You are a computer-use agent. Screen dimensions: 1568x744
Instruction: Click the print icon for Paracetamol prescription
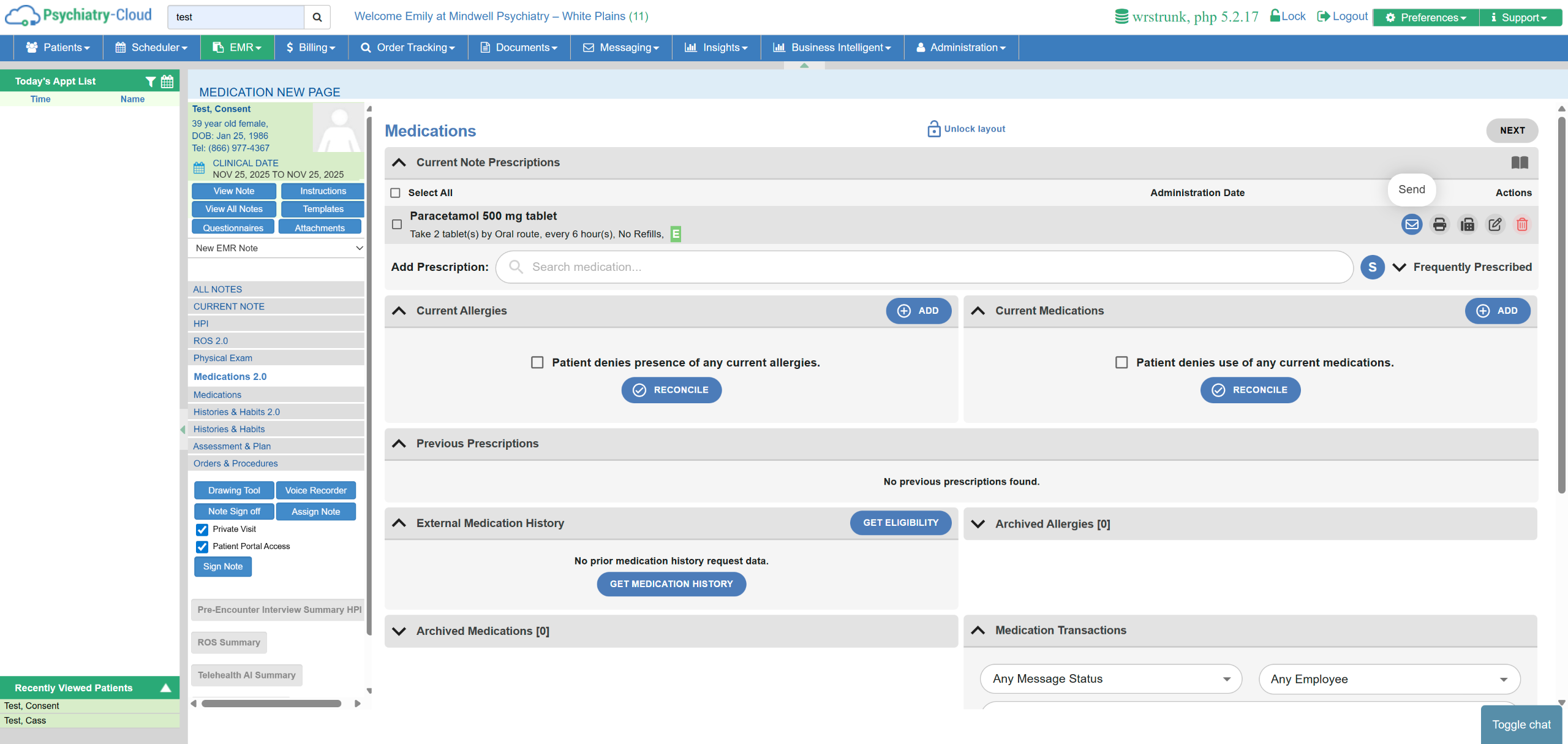(1439, 224)
